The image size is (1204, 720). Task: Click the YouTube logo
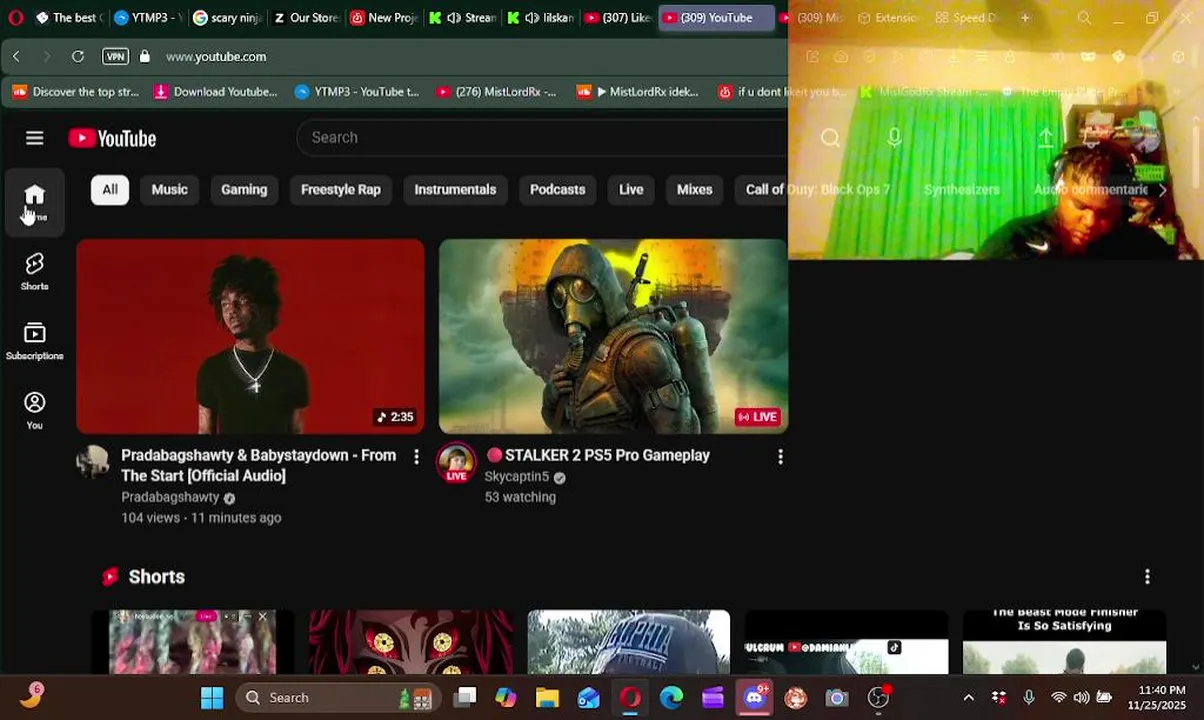(x=112, y=138)
